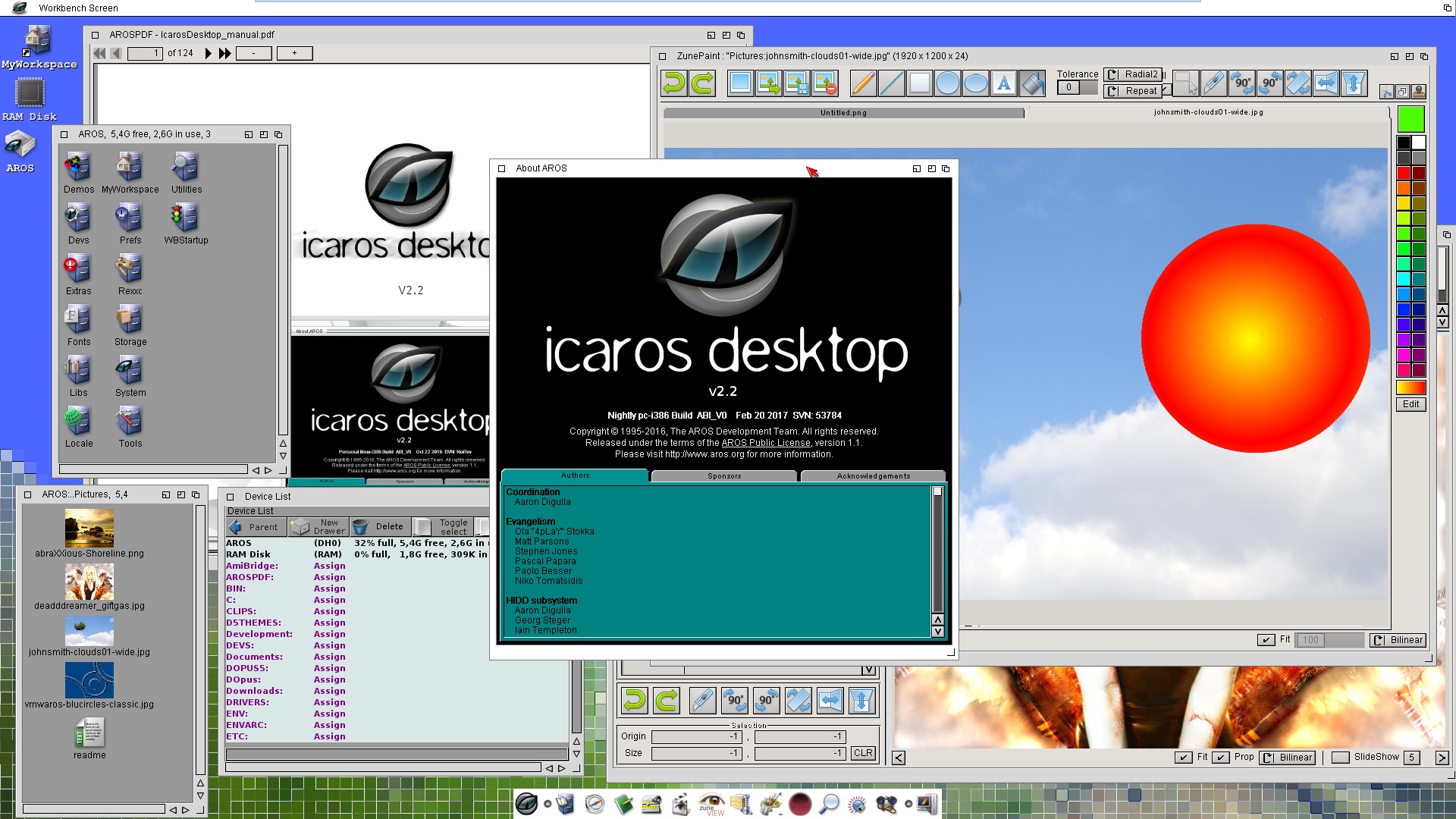The image size is (1456, 819).
Task: Click the current green color preview swatch
Action: pos(1410,120)
